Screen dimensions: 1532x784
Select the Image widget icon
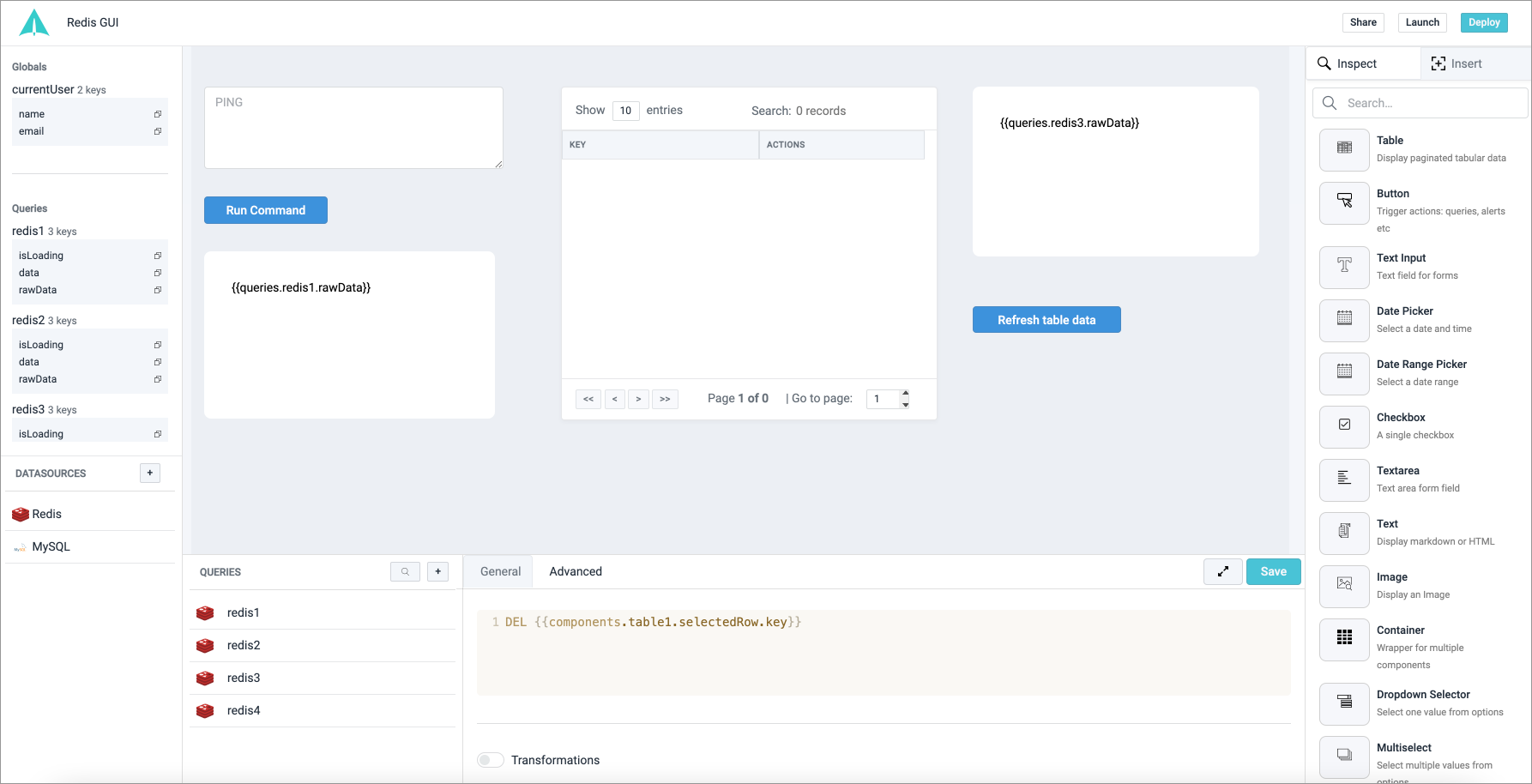[x=1344, y=586]
